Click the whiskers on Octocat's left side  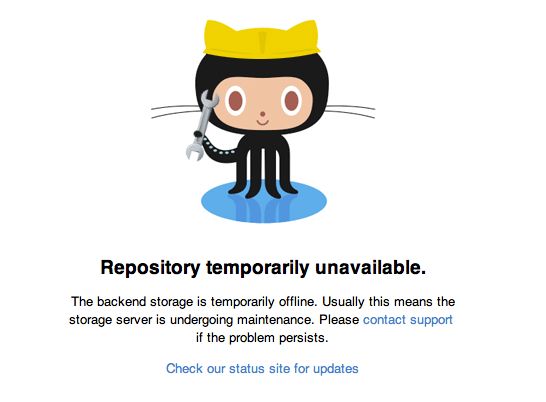pos(176,111)
